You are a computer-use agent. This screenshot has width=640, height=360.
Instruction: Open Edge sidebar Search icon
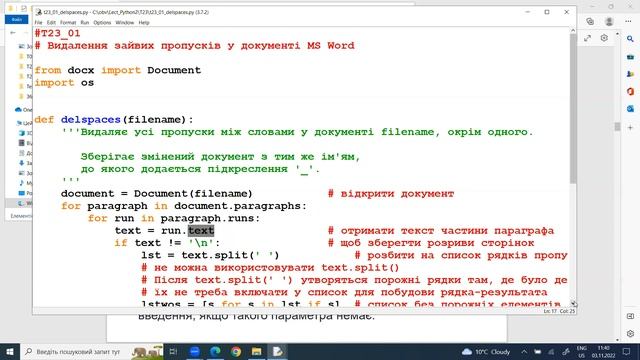point(630,39)
